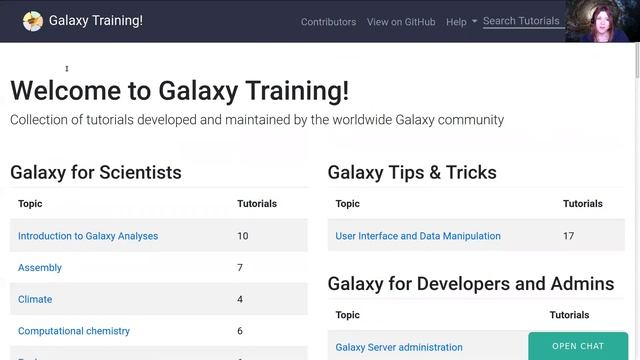Focus the Search Tutorials field
This screenshot has height=360, width=640.
[524, 21]
